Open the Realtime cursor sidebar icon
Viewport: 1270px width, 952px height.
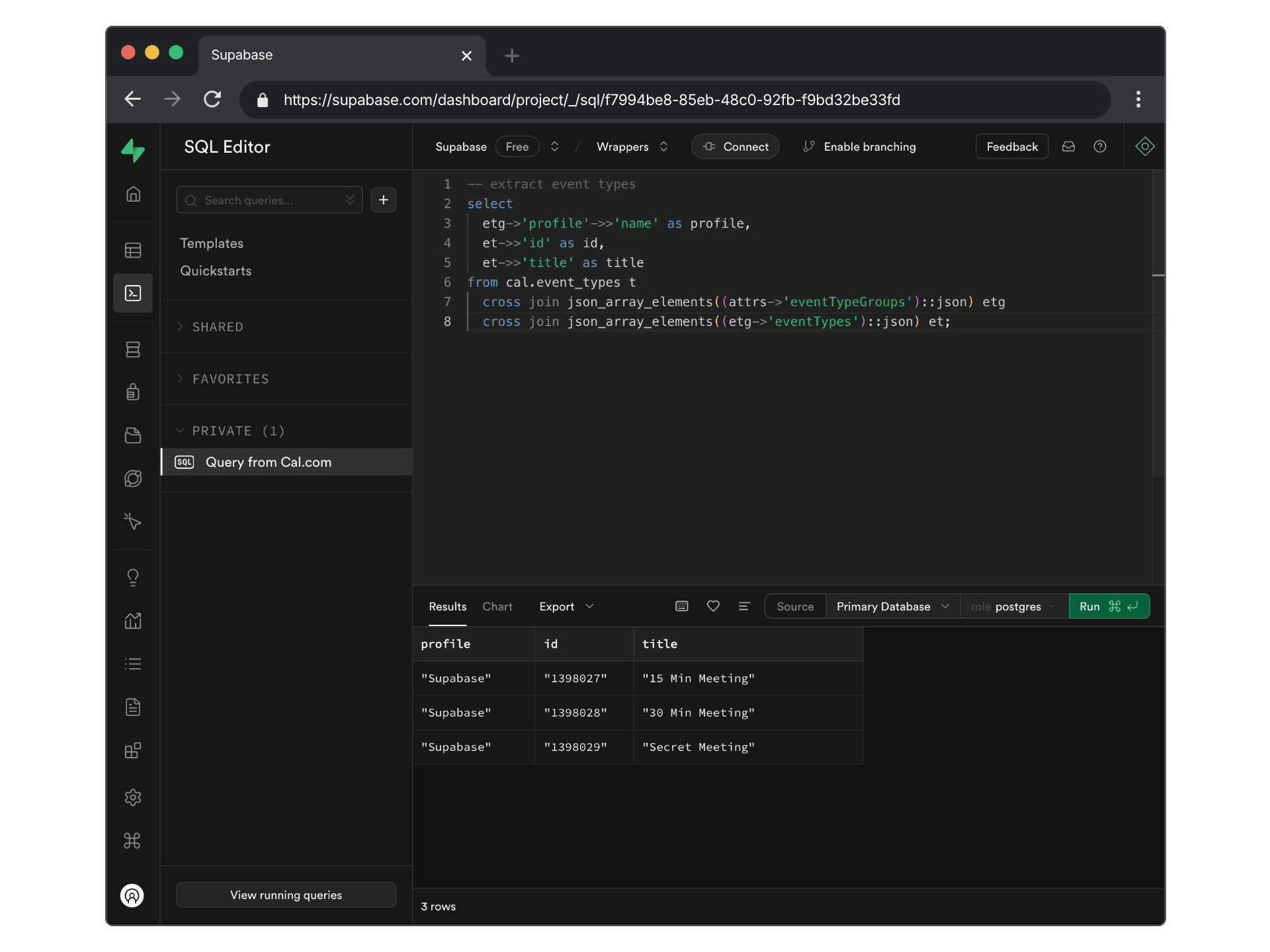(133, 522)
